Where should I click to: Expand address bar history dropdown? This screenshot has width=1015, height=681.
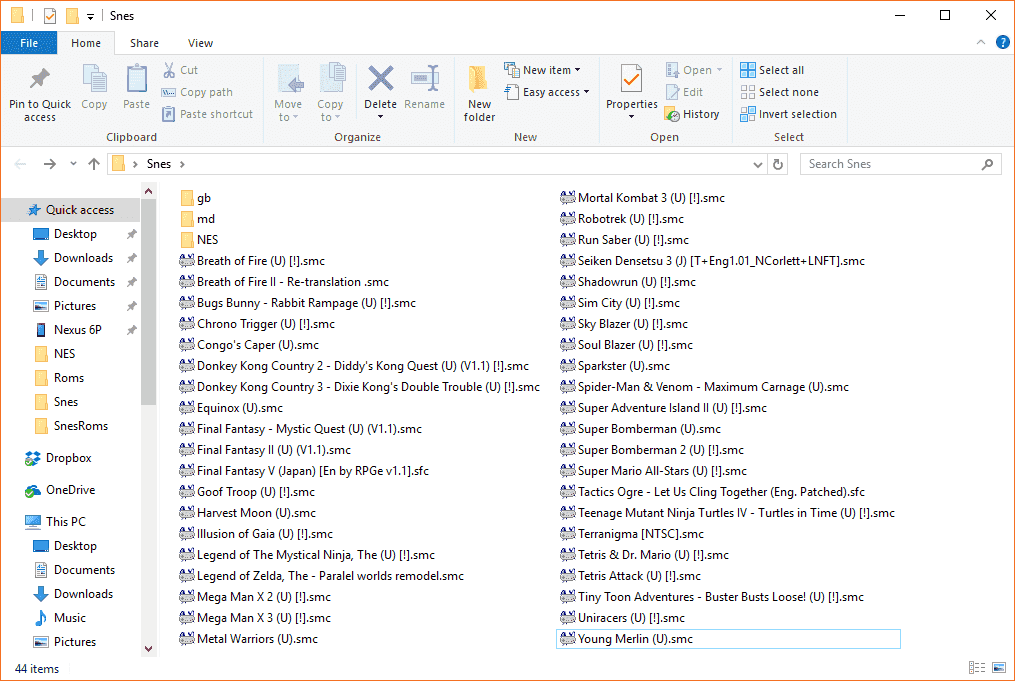point(758,164)
